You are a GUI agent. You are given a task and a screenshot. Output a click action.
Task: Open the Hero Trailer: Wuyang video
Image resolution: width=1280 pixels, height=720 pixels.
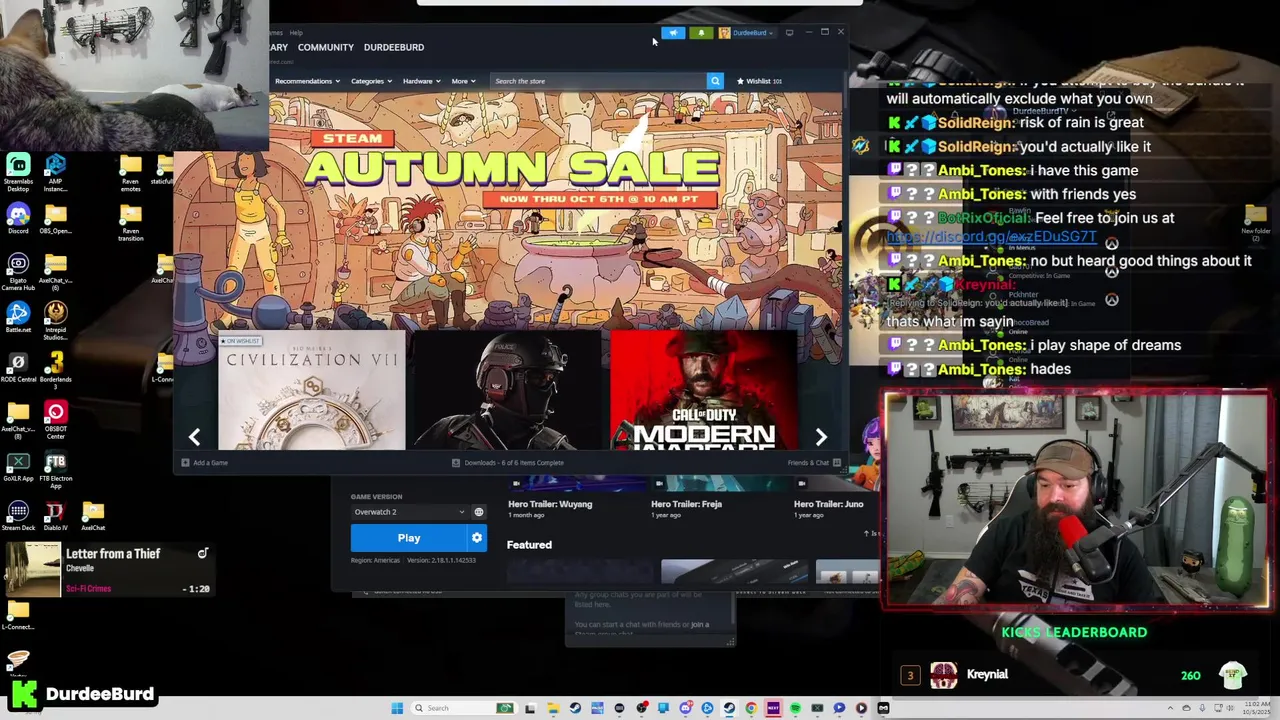pos(550,504)
